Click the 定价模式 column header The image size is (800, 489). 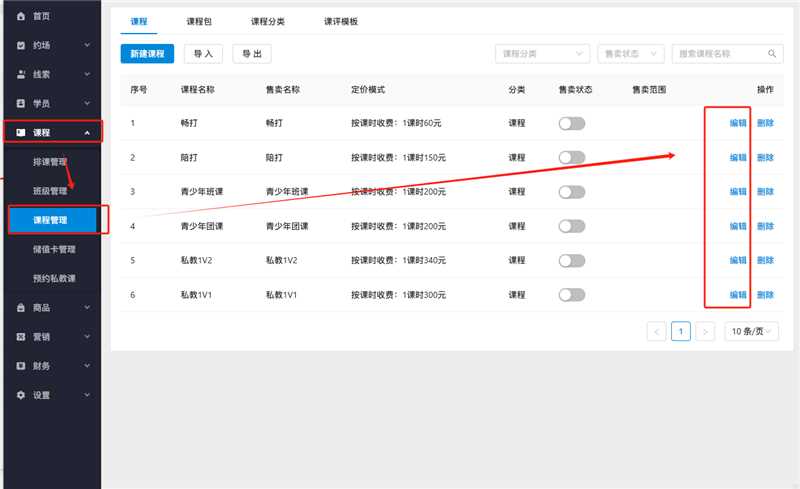tap(368, 90)
